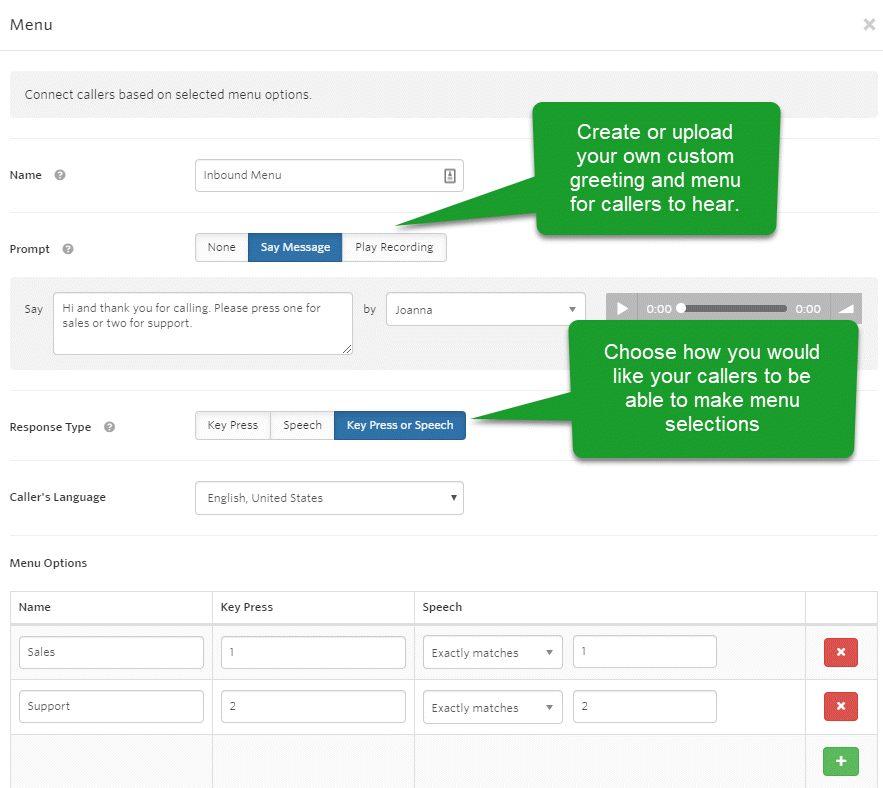
Task: Click the Name column header in table
Action: click(34, 607)
